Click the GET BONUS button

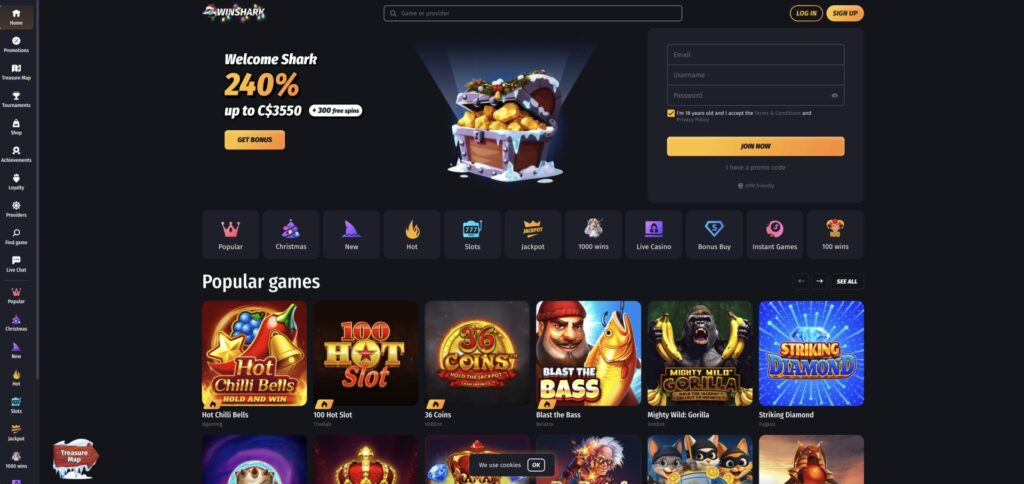coord(255,140)
